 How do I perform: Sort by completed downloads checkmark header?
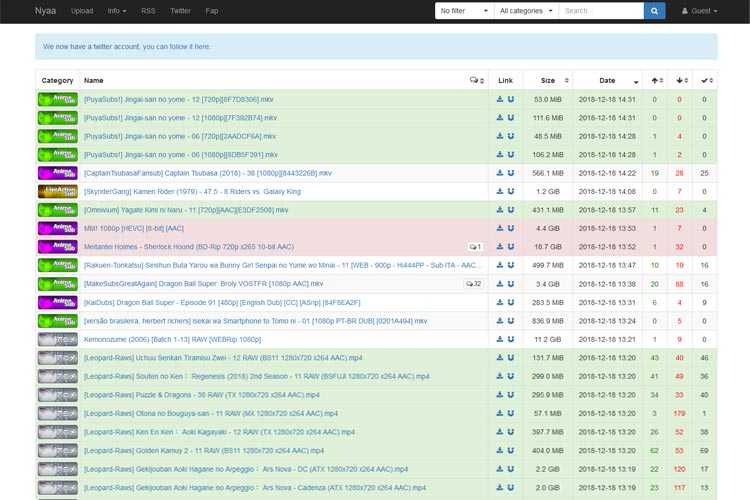pyautogui.click(x=706, y=80)
